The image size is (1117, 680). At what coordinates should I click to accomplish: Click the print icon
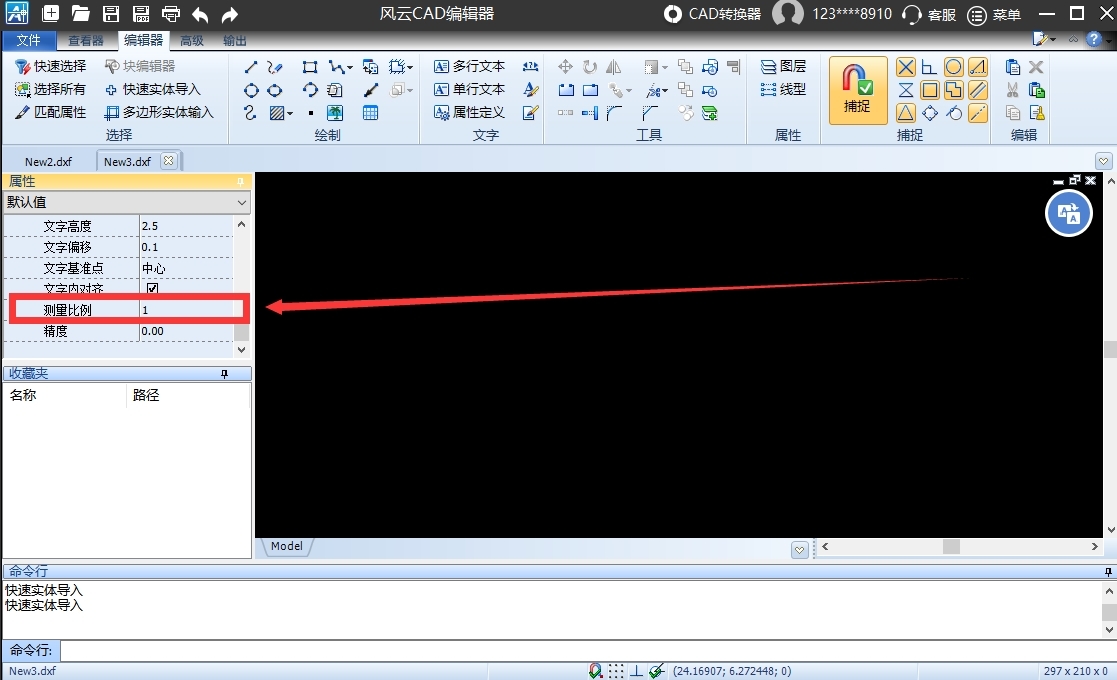click(171, 13)
